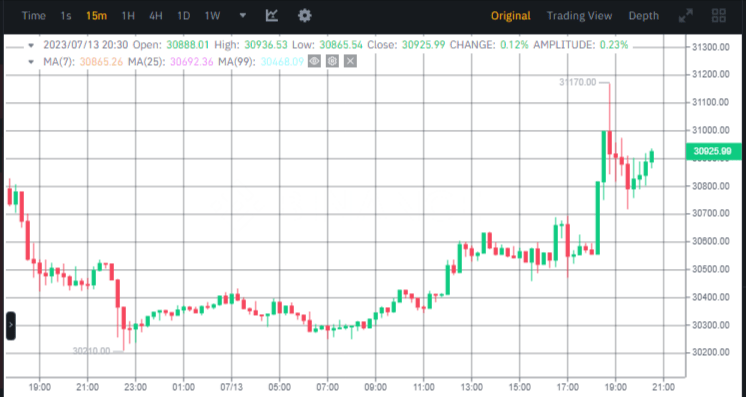Select the 15m interval
This screenshot has width=746, height=397.
pos(96,16)
